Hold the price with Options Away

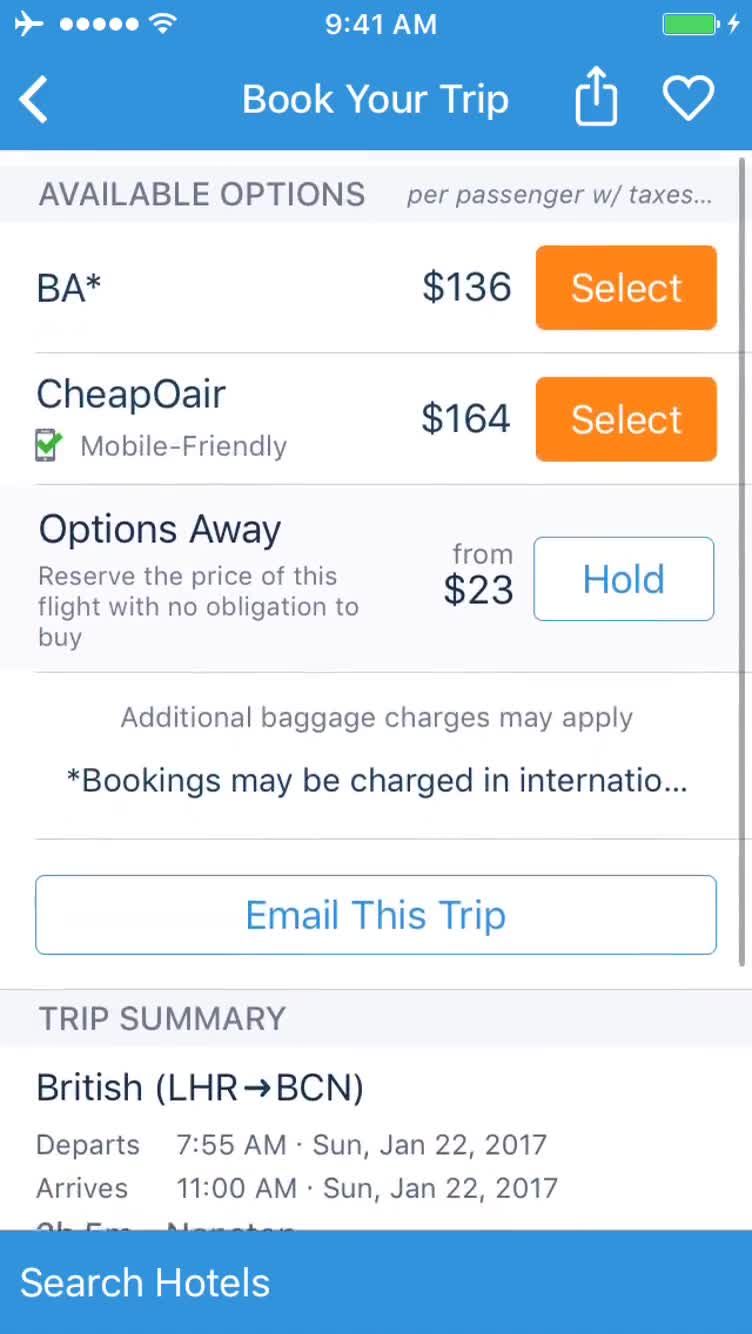tap(623, 579)
